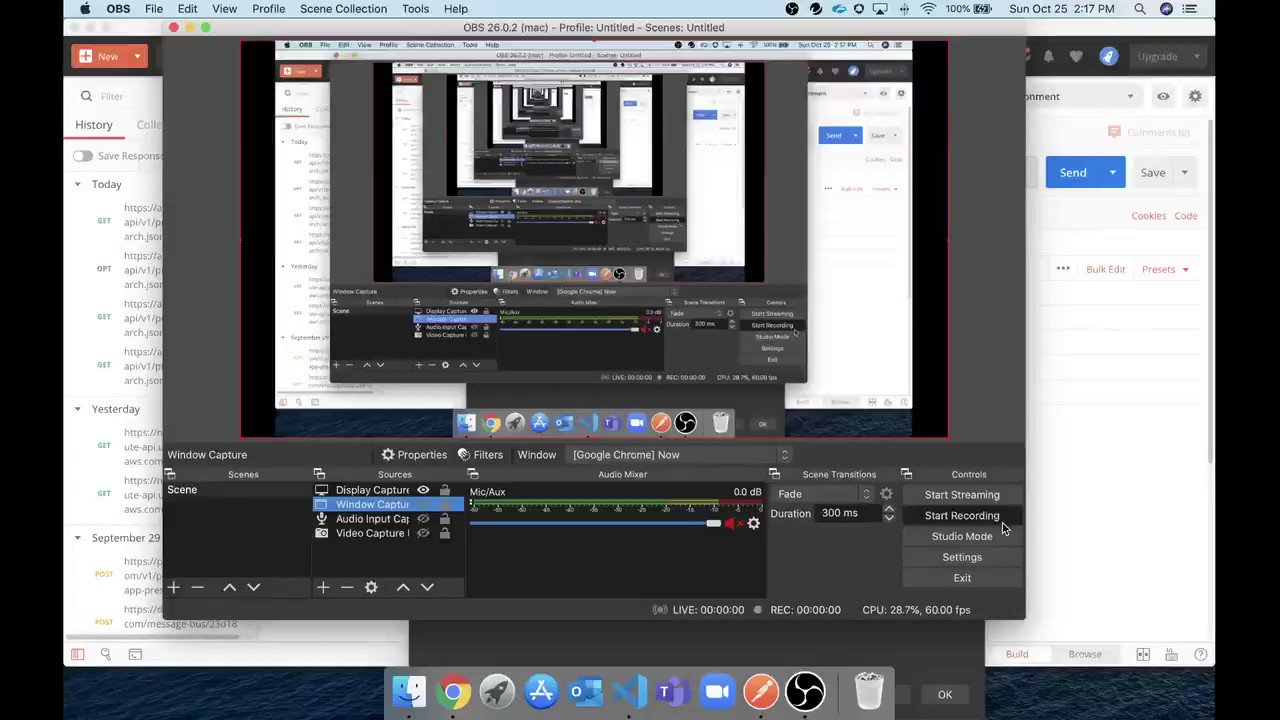Open the Scene Collection menu
The image size is (1280, 720).
tap(343, 8)
